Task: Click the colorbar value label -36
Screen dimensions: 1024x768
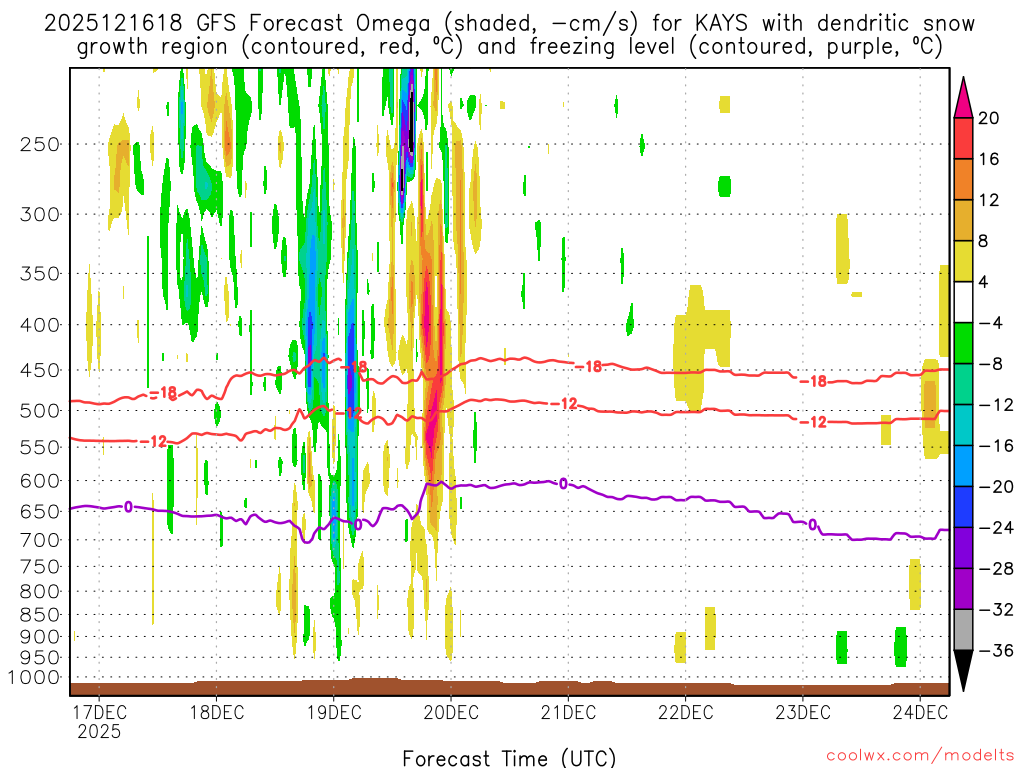Action: [996, 650]
